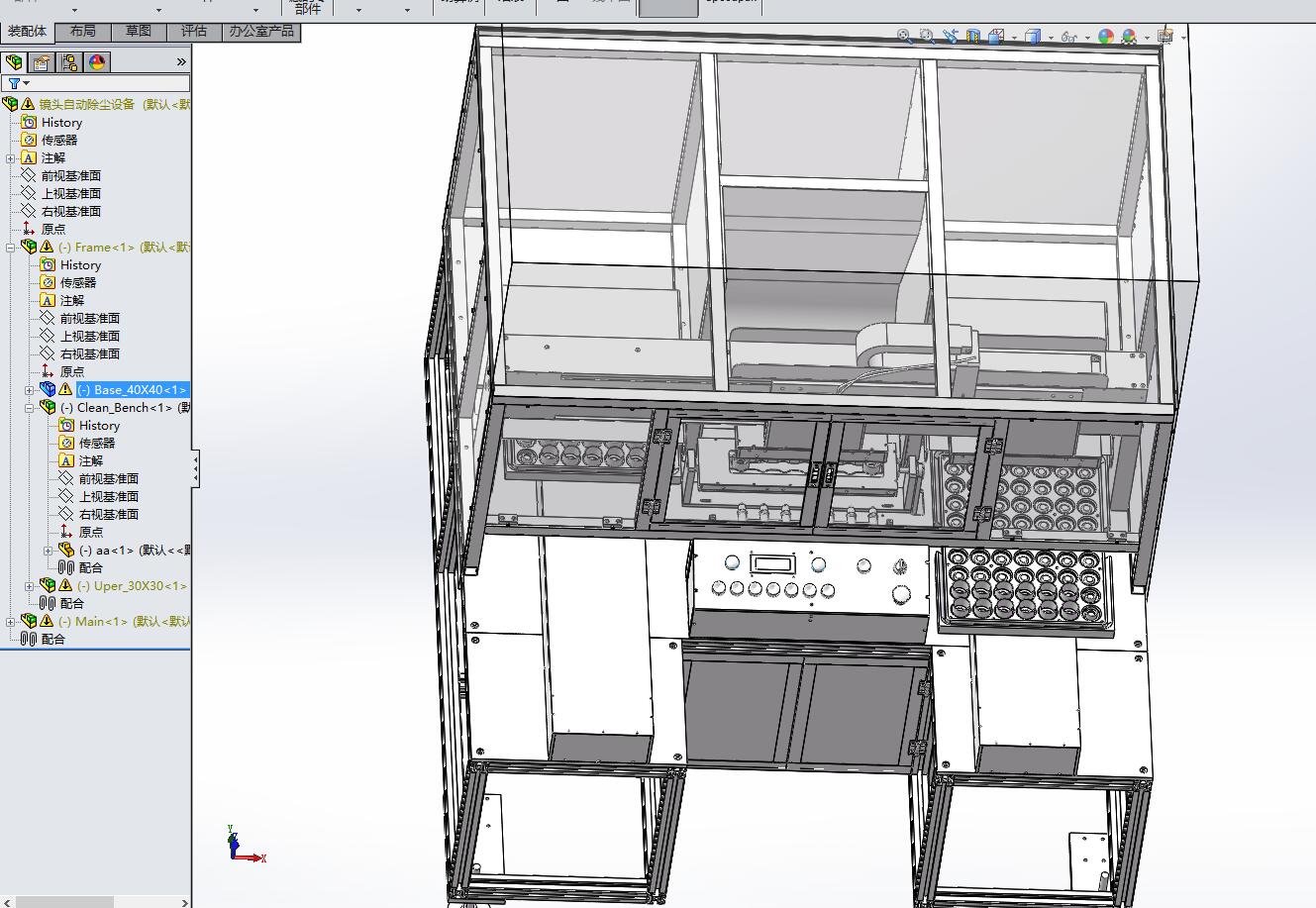Click the Apply Scene icon
The width and height of the screenshot is (1316, 908).
pos(1129,37)
